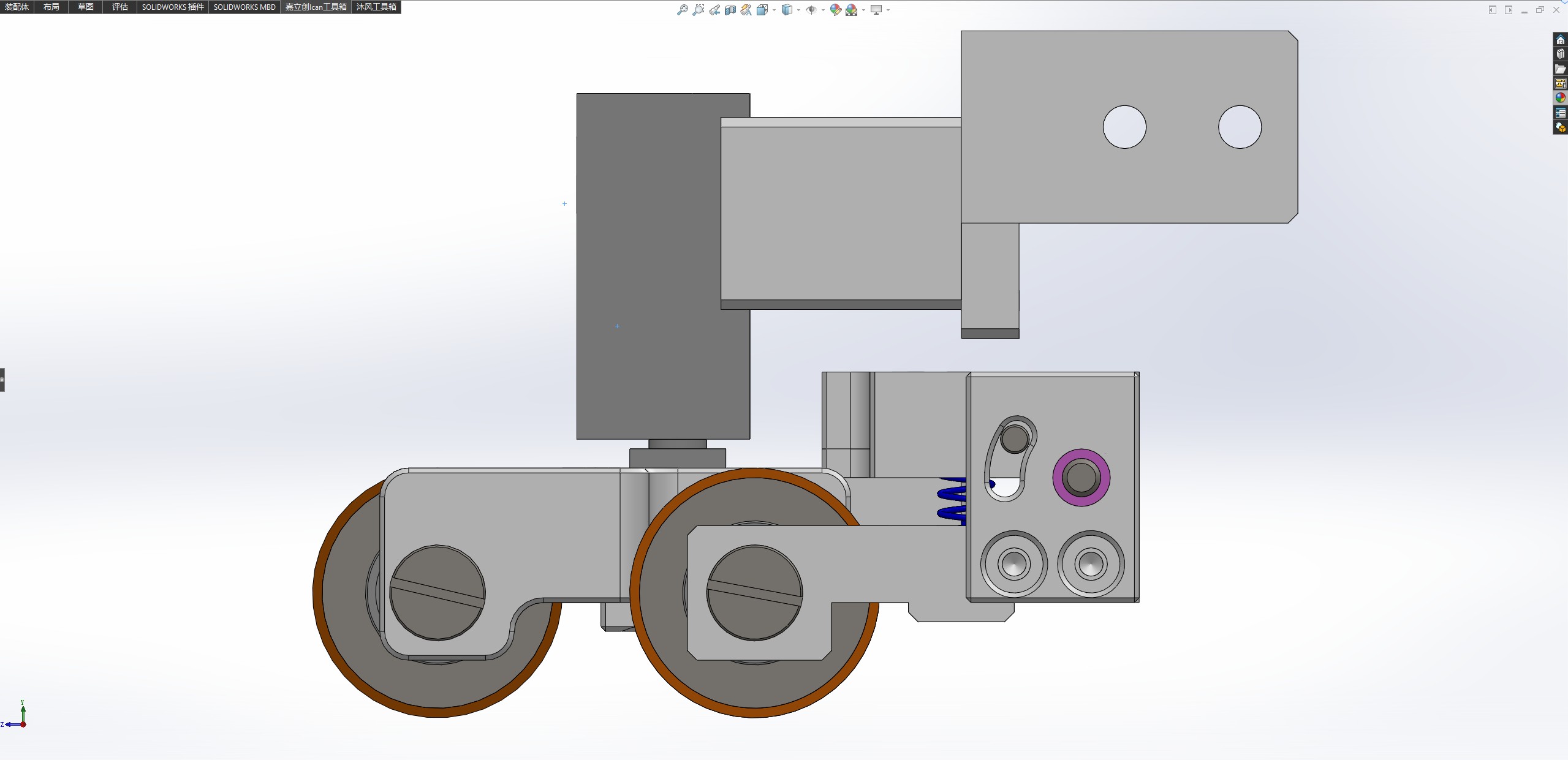Toggle the left edge panel handle
Viewport: 1568px width, 760px height.
click(x=2, y=380)
